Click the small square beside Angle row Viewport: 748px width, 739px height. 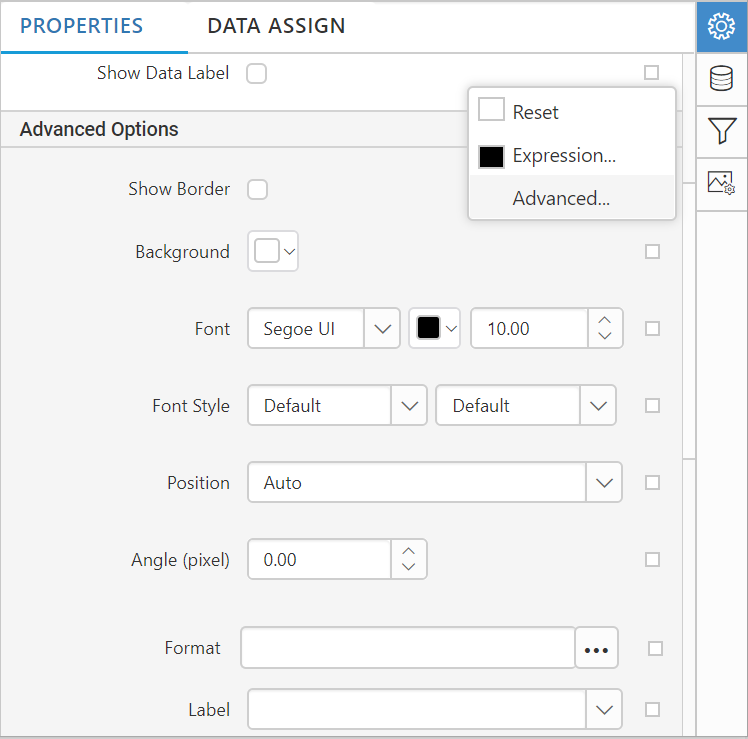[652, 559]
